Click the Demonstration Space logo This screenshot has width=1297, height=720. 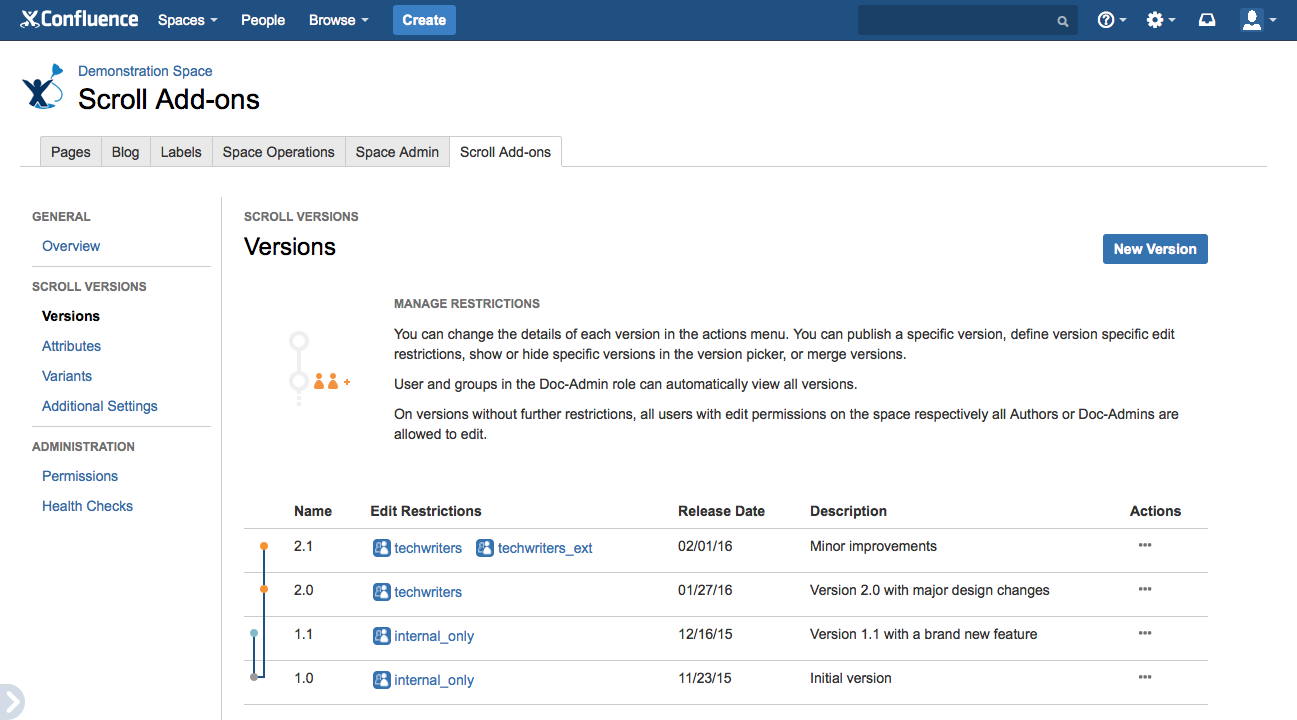coord(42,87)
